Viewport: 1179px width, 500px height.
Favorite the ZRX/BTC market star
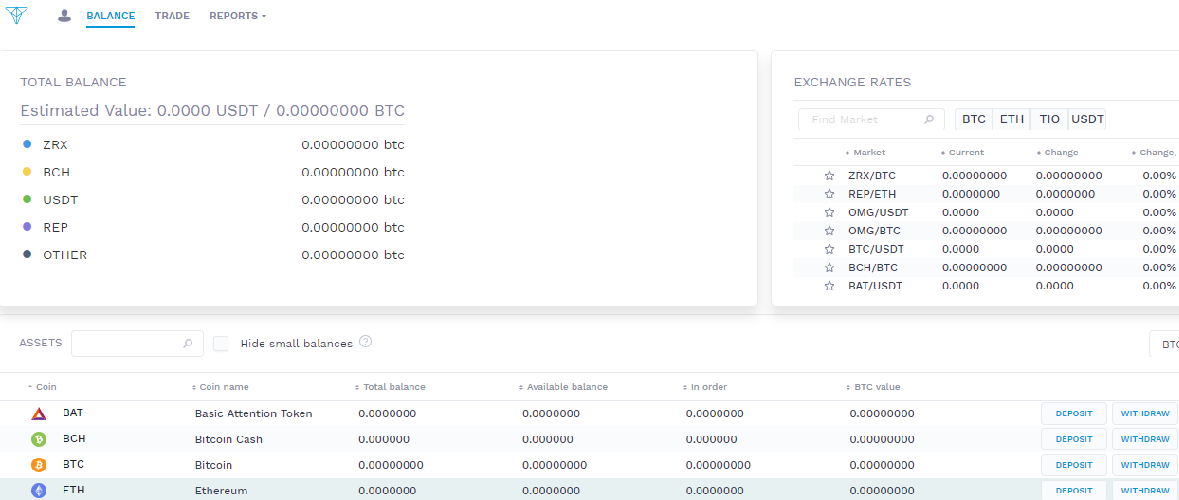click(829, 176)
